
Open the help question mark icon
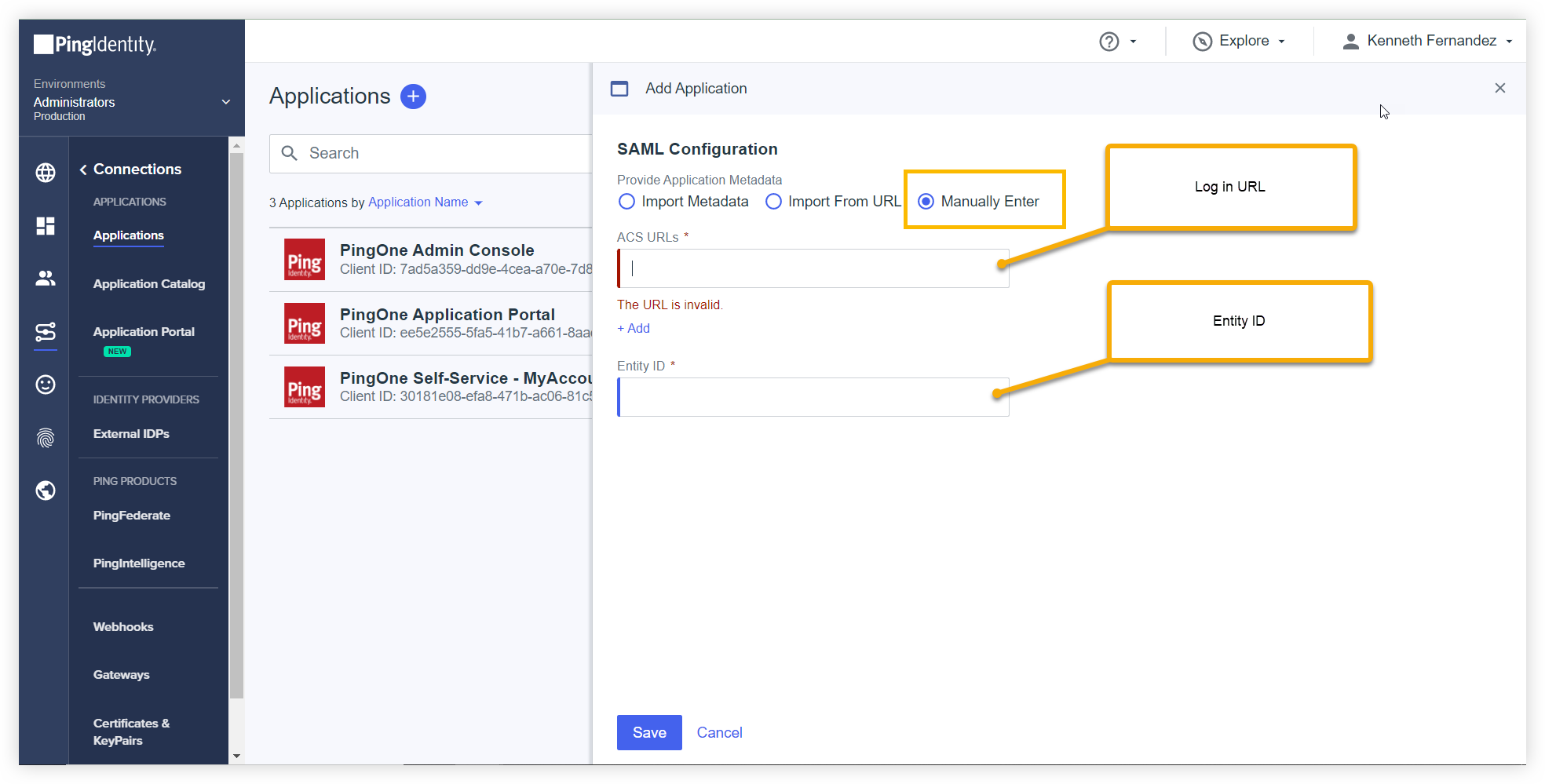click(1109, 42)
